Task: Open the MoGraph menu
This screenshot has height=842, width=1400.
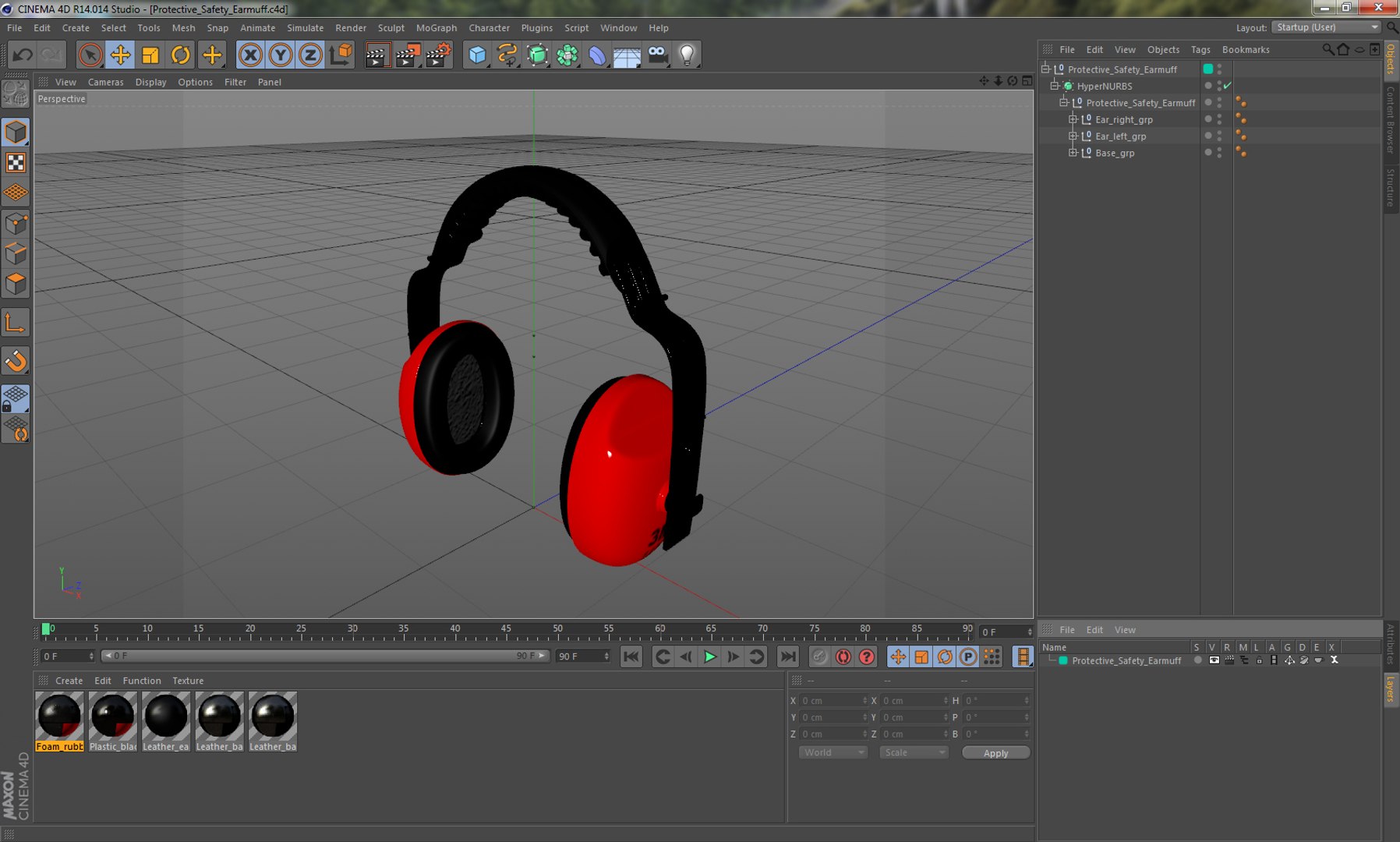Action: [x=437, y=28]
